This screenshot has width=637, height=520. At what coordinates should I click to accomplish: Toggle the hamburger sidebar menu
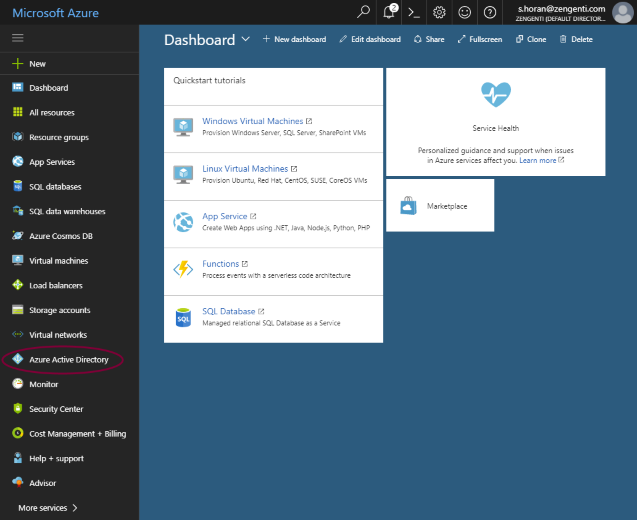tap(17, 38)
